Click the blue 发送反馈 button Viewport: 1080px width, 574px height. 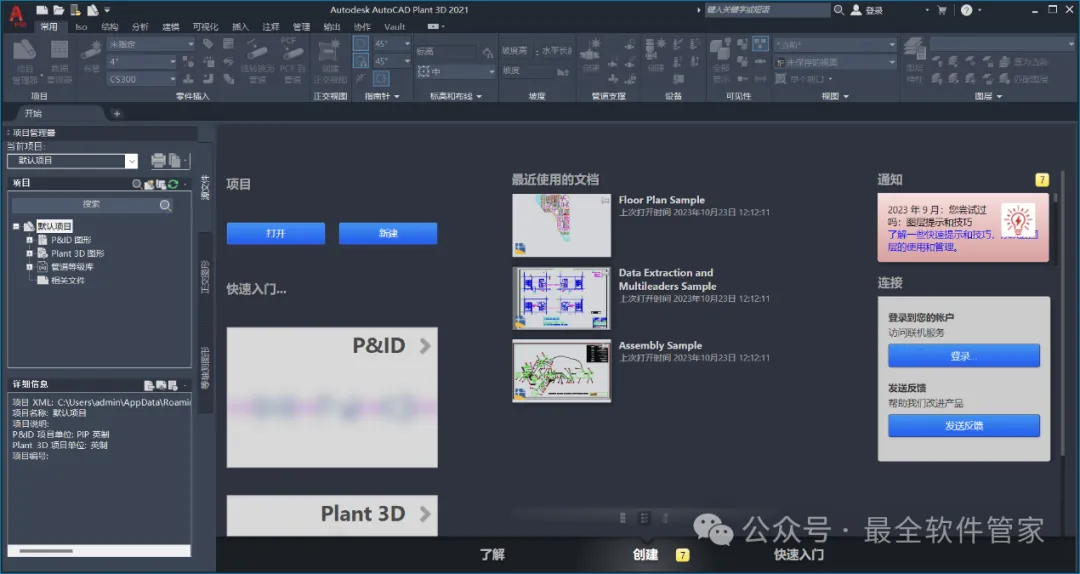(x=964, y=425)
